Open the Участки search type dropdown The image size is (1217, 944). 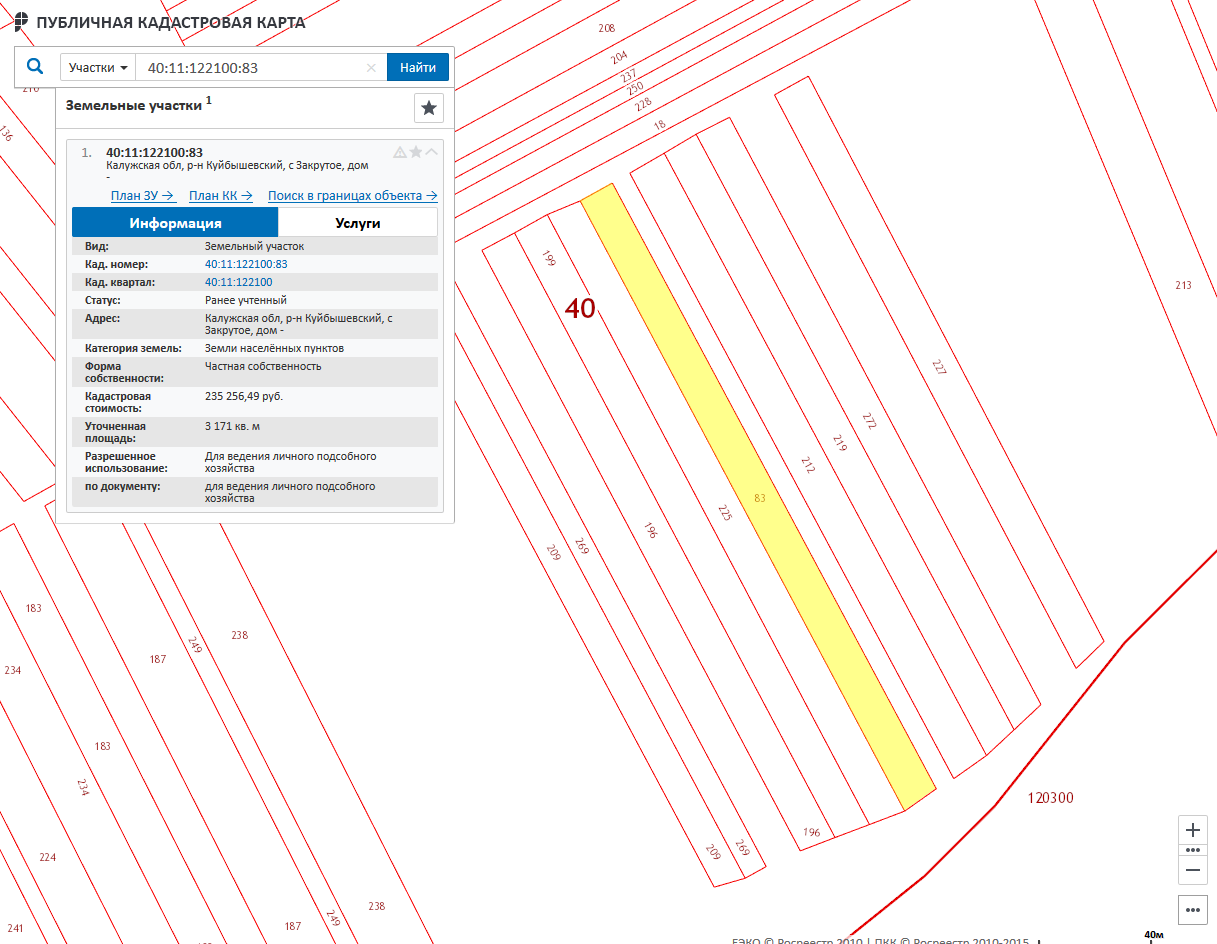coord(98,68)
